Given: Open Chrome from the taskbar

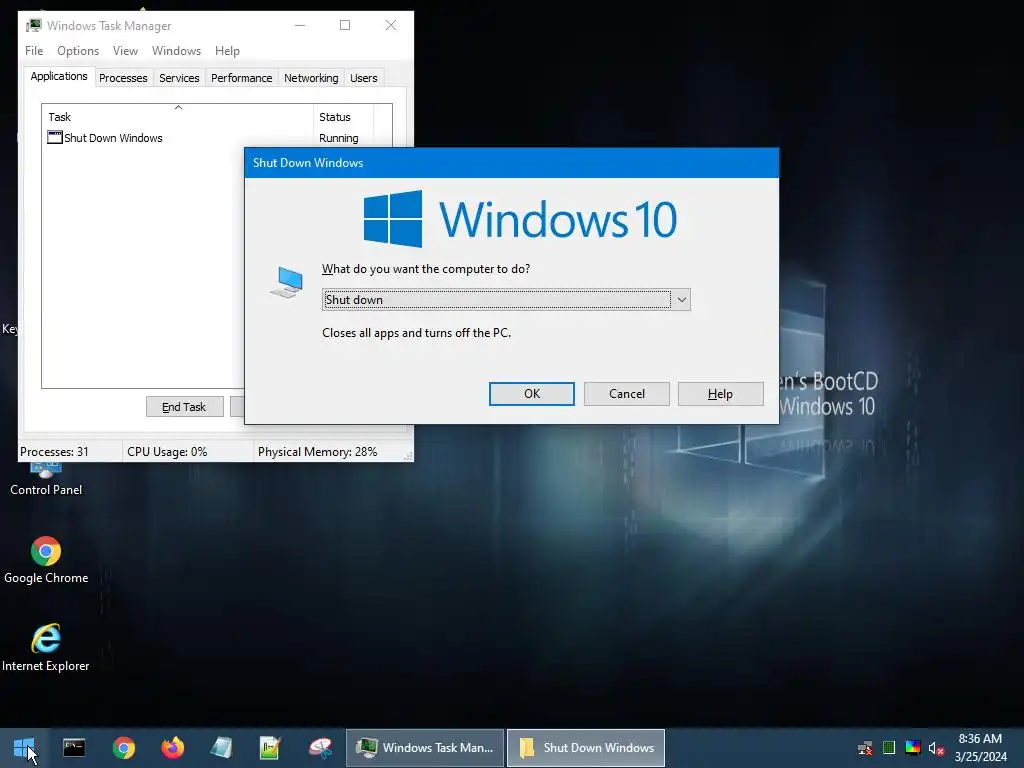Looking at the screenshot, I should [123, 748].
